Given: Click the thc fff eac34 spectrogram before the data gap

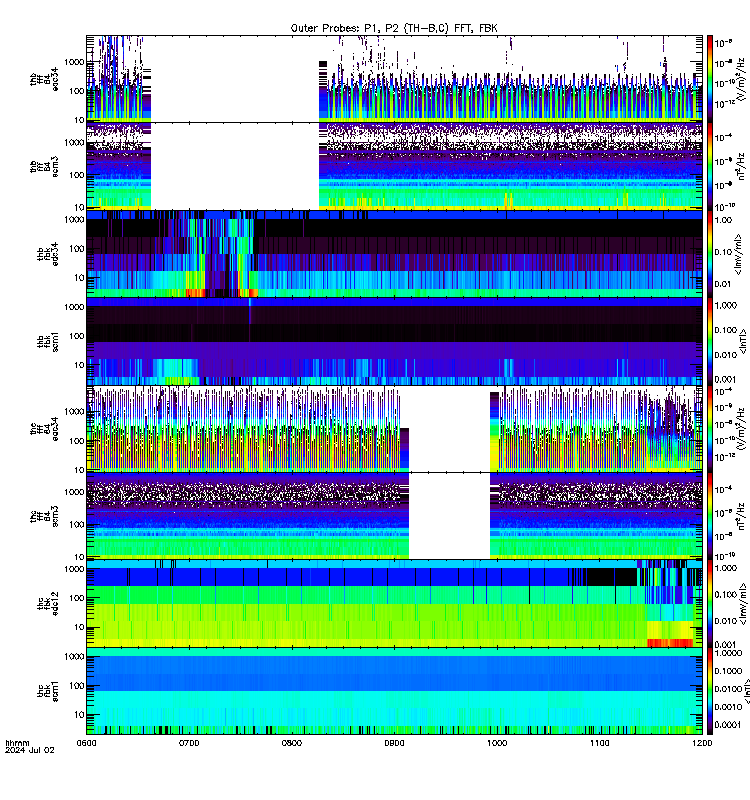Looking at the screenshot, I should pos(247,429).
